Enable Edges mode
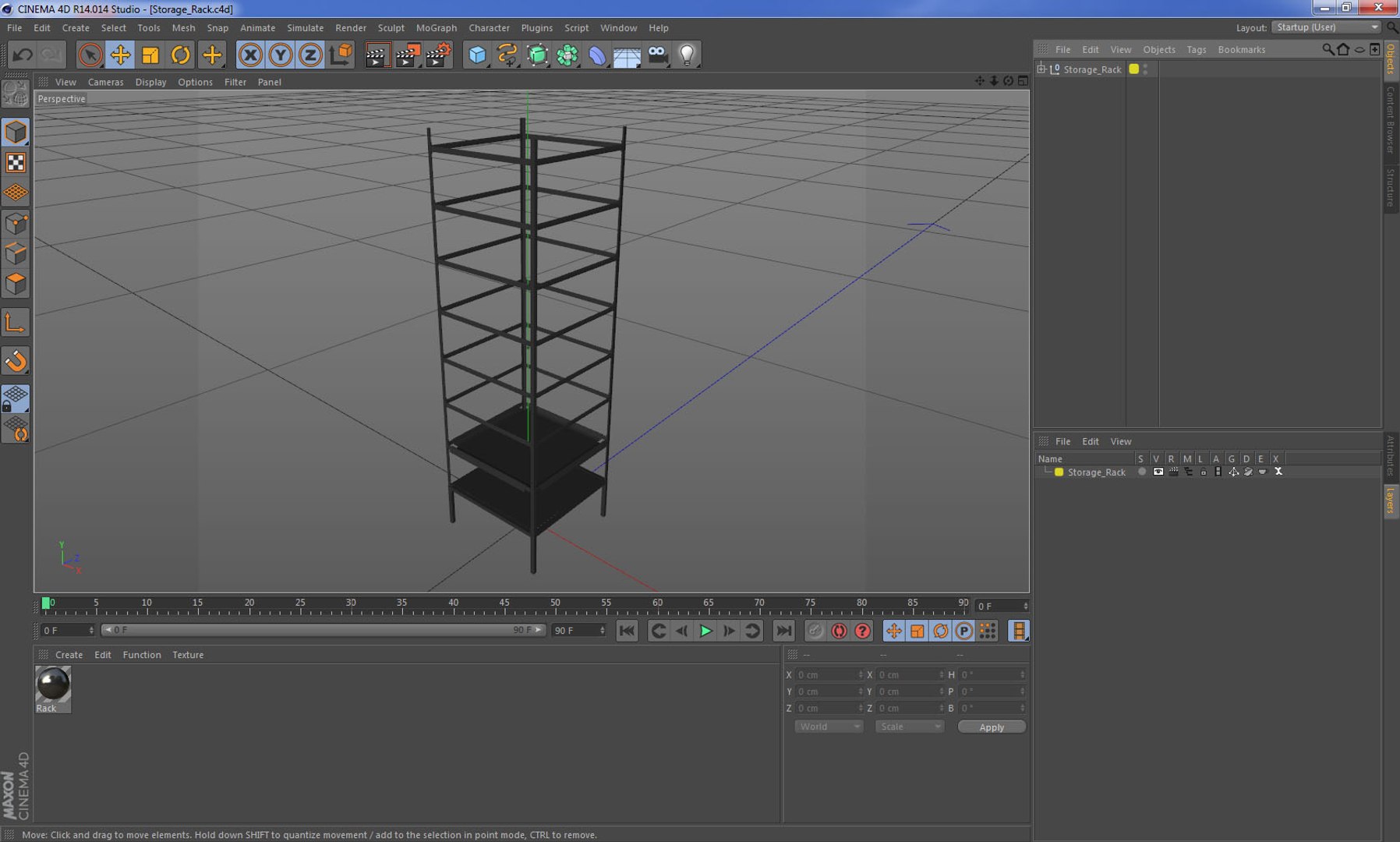This screenshot has width=1400, height=842. (16, 253)
